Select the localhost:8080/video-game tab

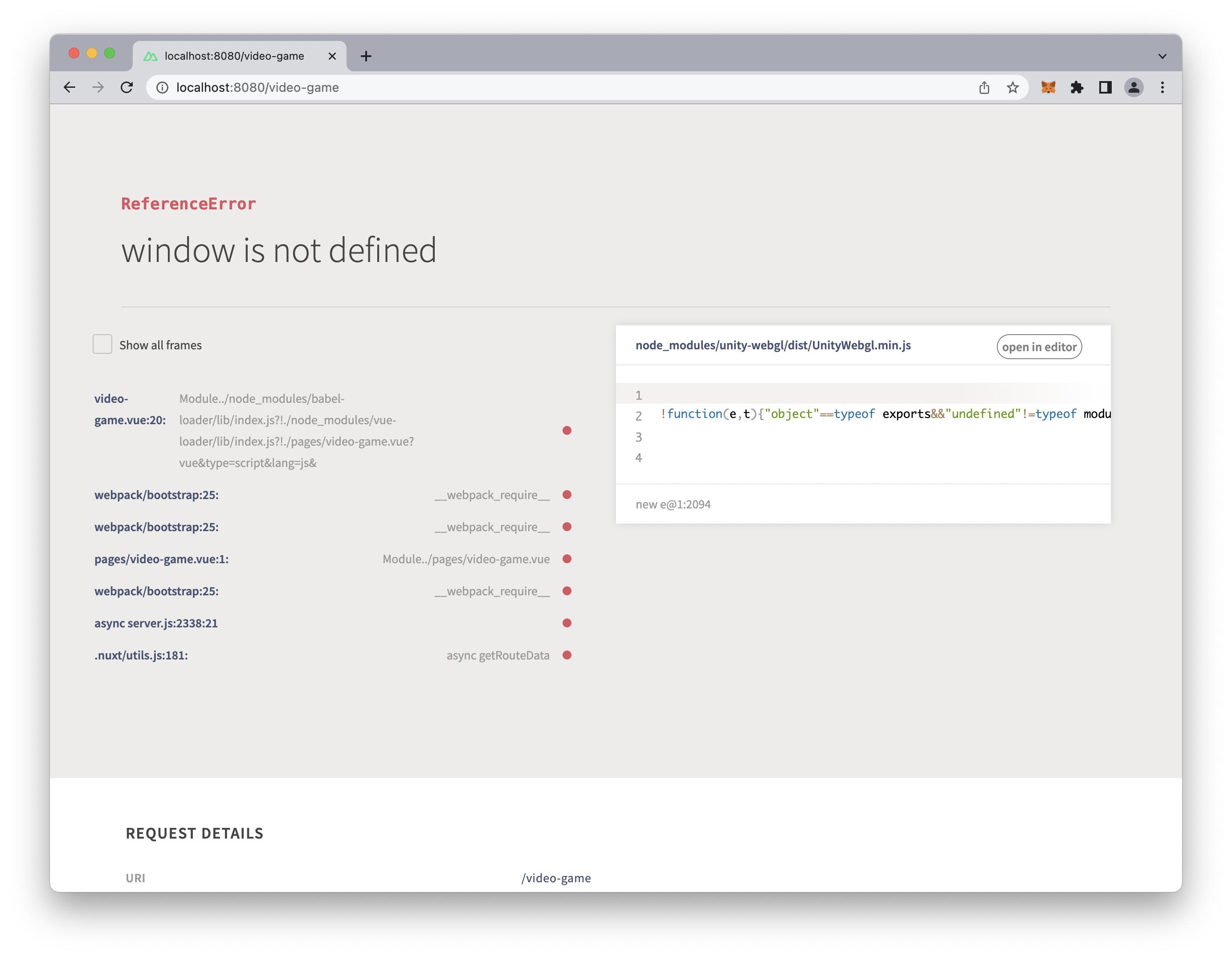pos(234,56)
